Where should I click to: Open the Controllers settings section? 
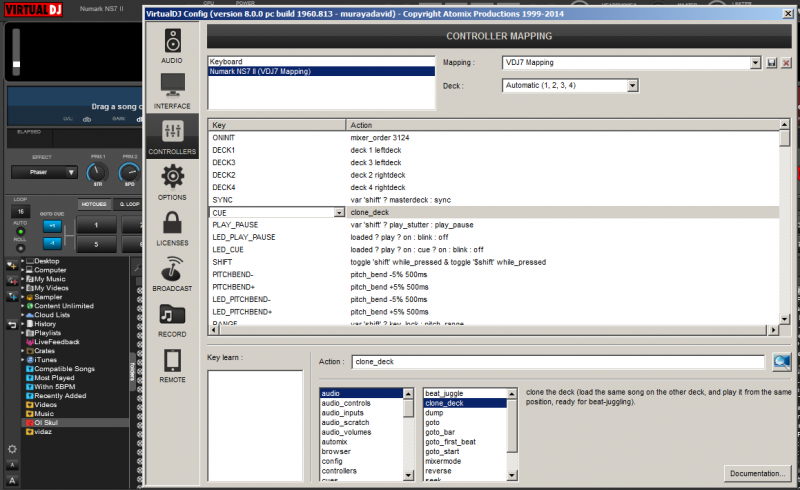(x=172, y=137)
